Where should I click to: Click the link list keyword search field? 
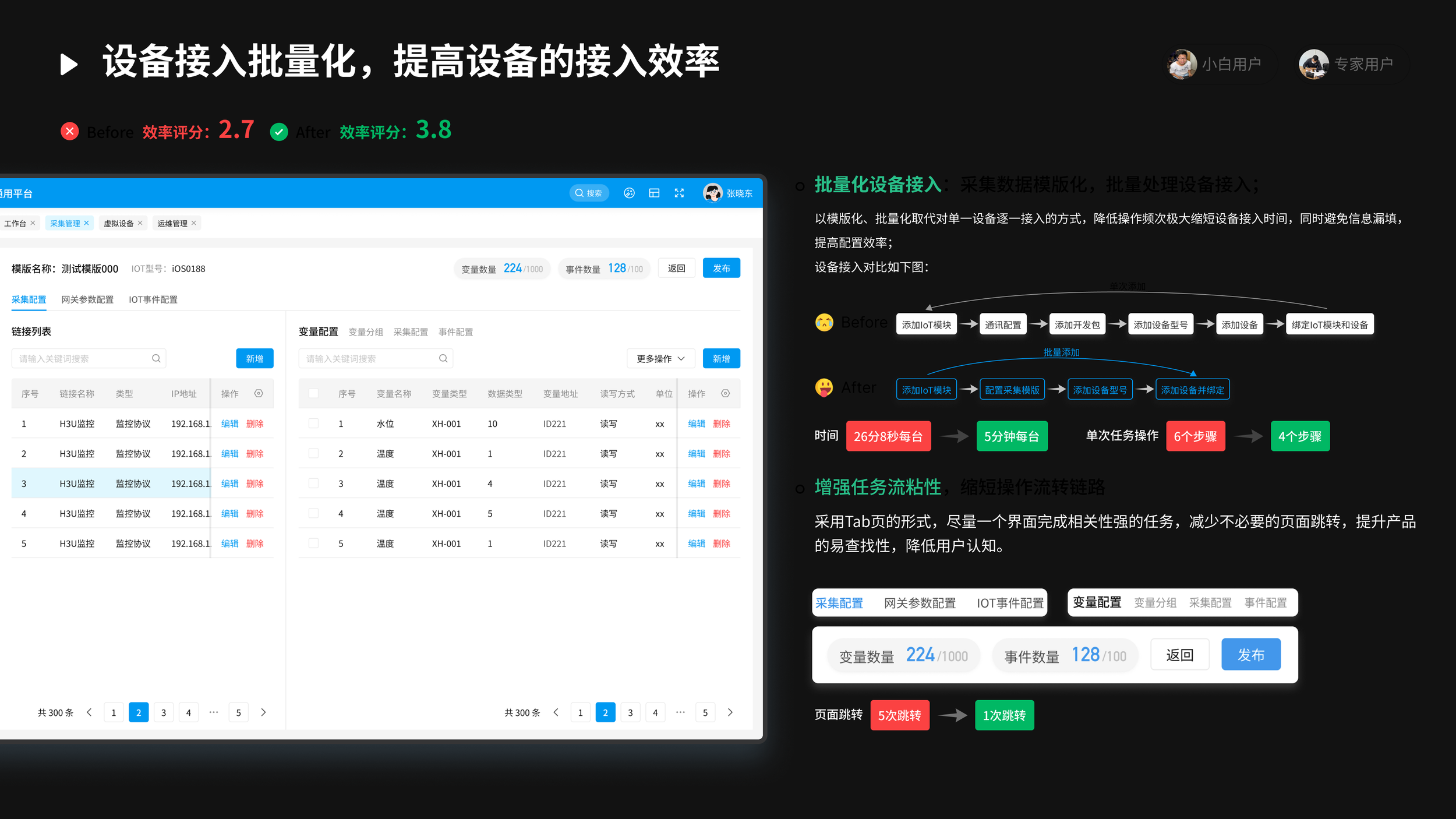coord(82,358)
